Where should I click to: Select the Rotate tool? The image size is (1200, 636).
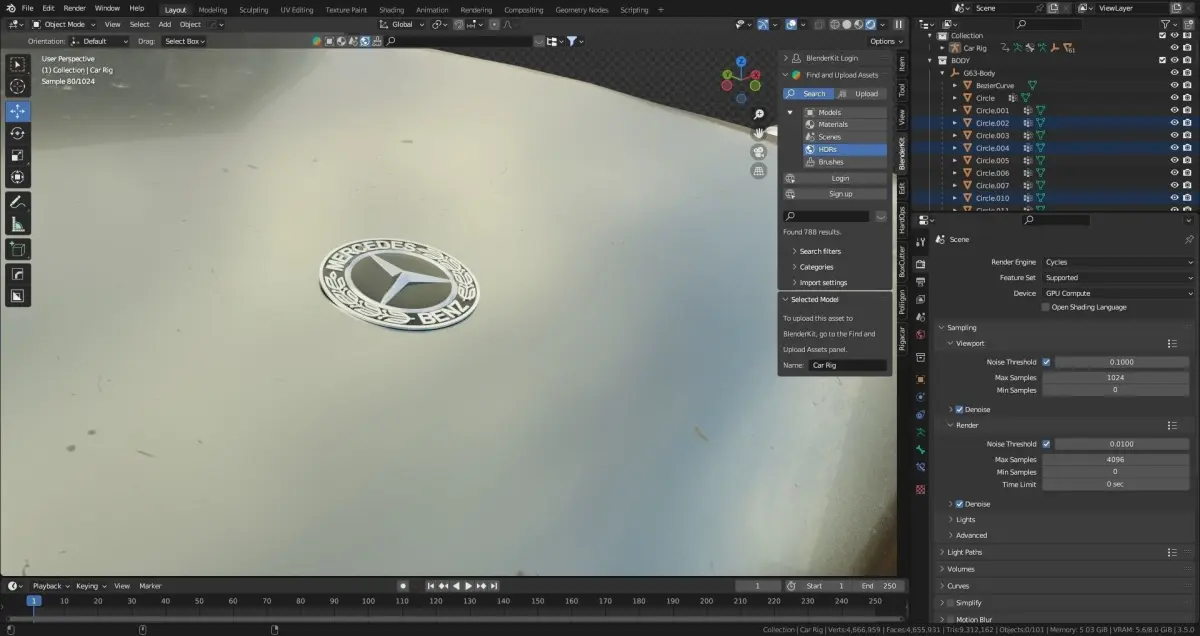[18, 133]
